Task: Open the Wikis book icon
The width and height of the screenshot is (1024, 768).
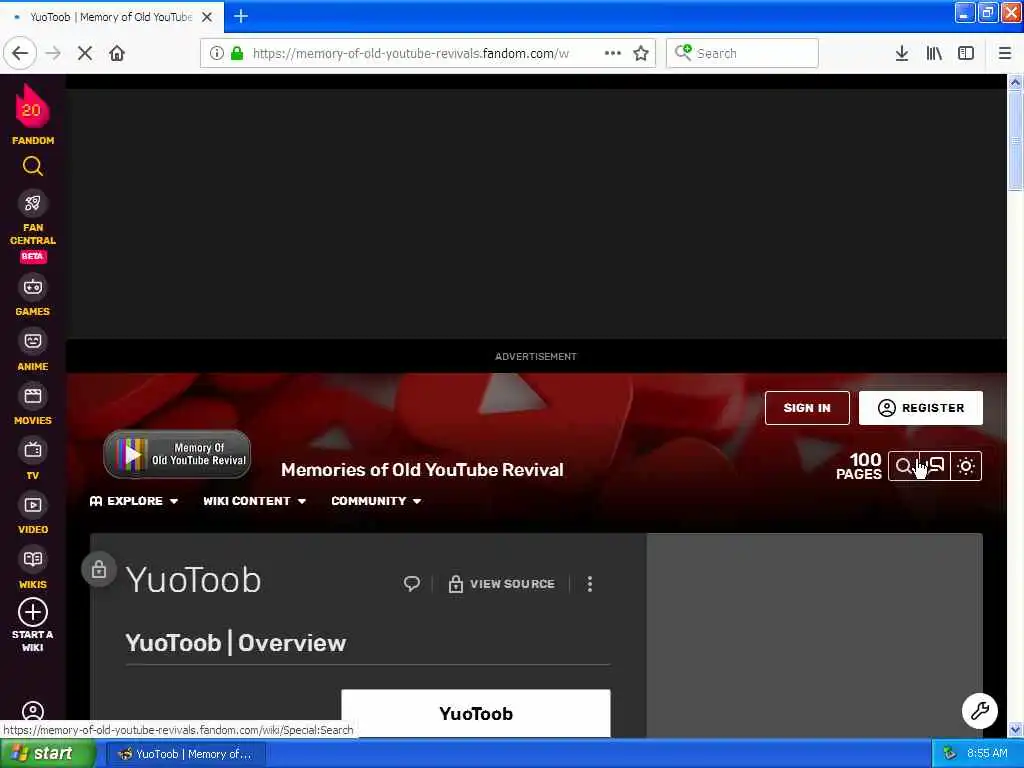Action: (x=33, y=559)
